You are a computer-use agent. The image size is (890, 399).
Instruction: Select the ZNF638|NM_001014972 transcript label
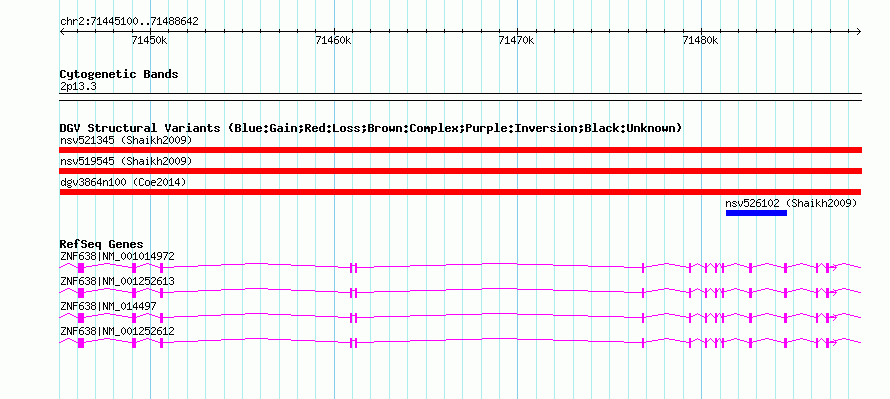(117, 256)
